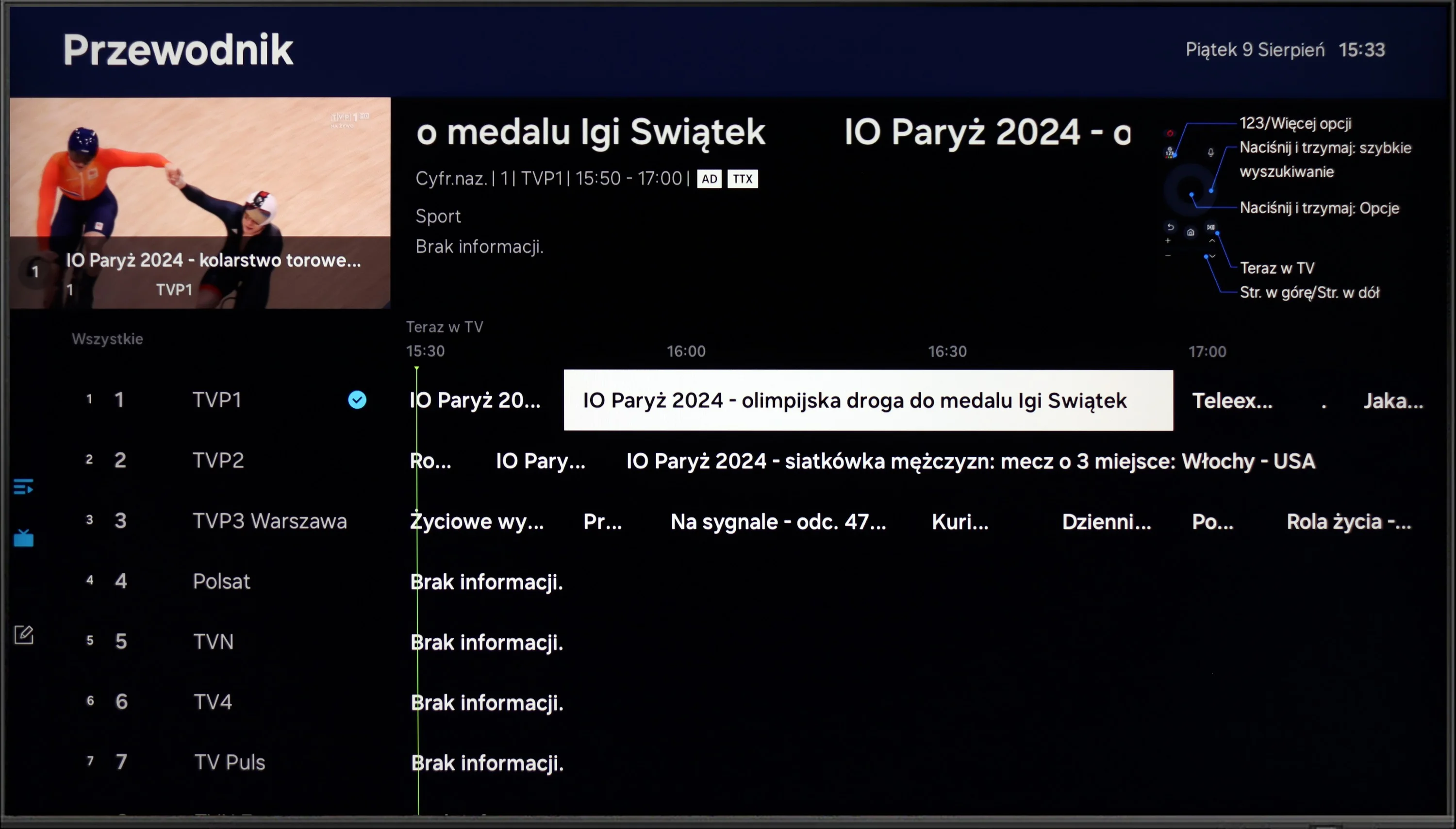Select TVP1 program 'IO Paryż 20...'

pos(475,400)
